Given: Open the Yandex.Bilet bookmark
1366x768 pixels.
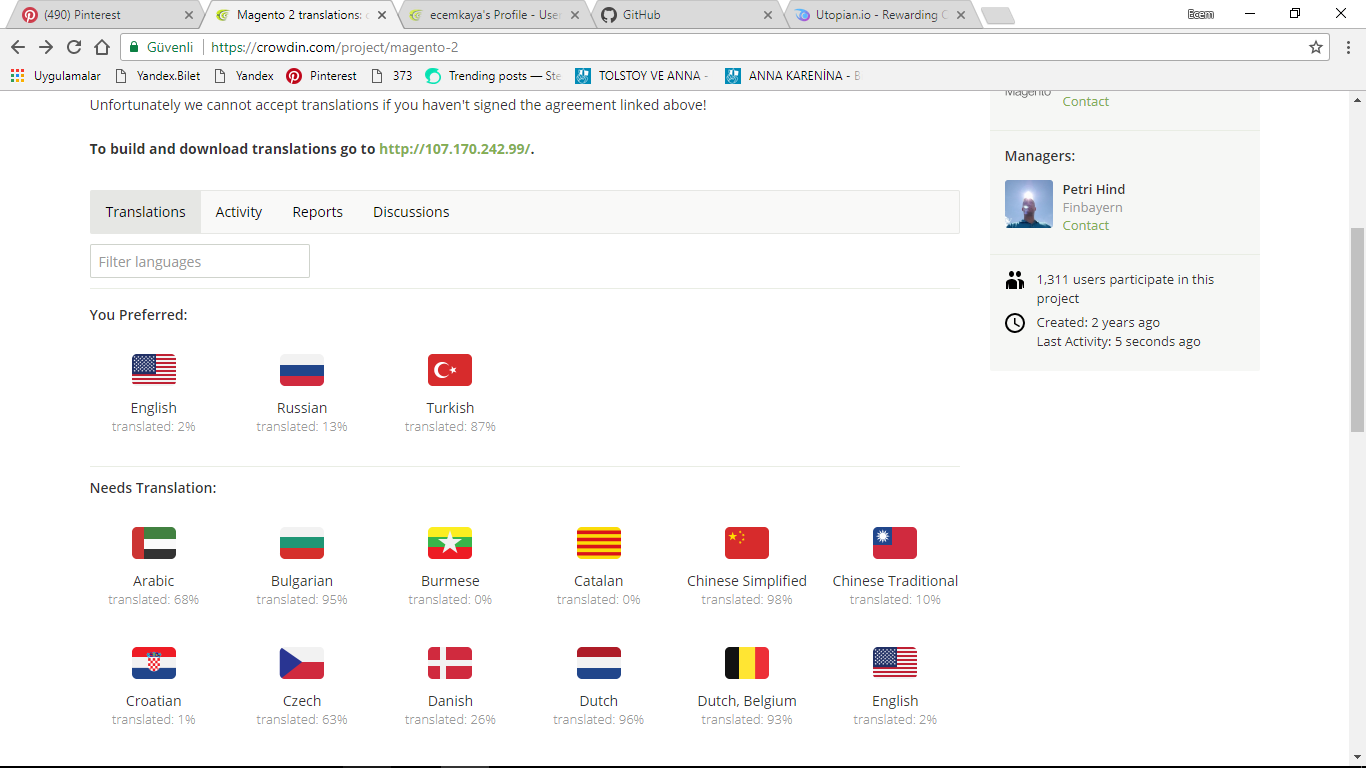Looking at the screenshot, I should pos(158,76).
